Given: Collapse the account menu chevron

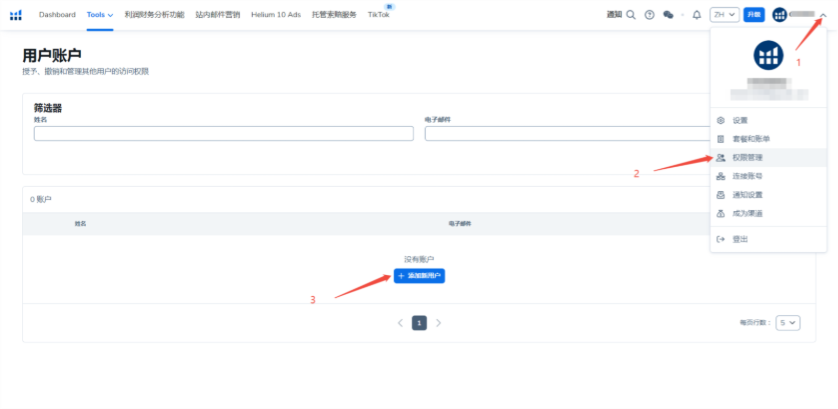Looking at the screenshot, I should tap(823, 15).
